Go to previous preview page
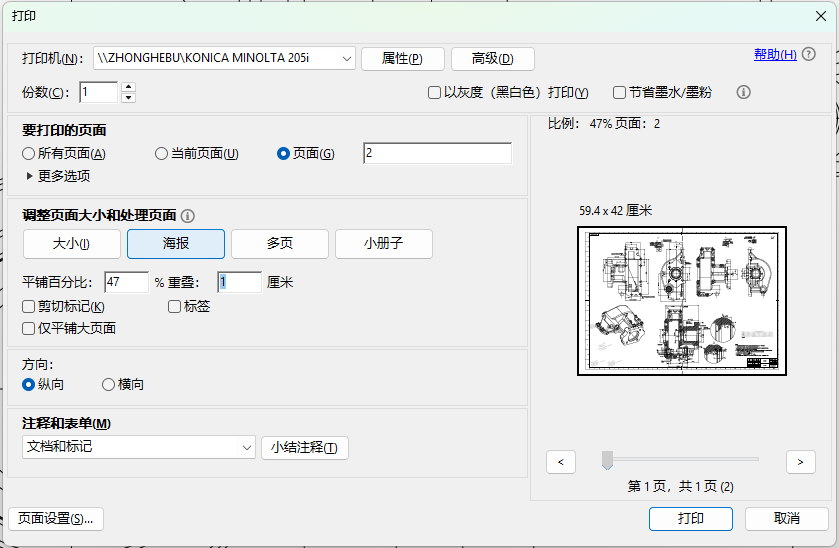This screenshot has width=839, height=548. (561, 462)
